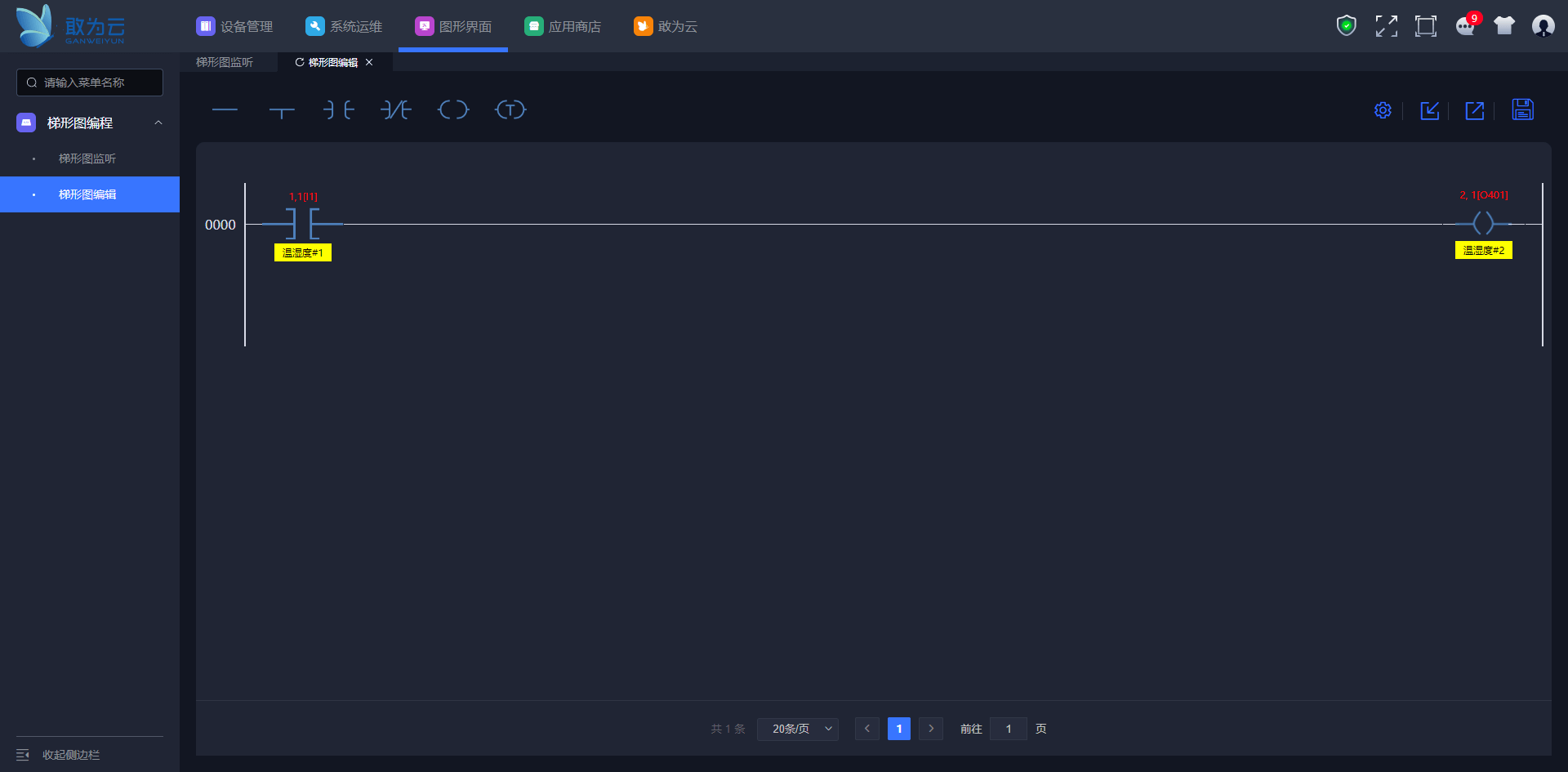Refresh the 梯形图编辑 tab
This screenshot has height=772, width=1568.
pyautogui.click(x=300, y=62)
